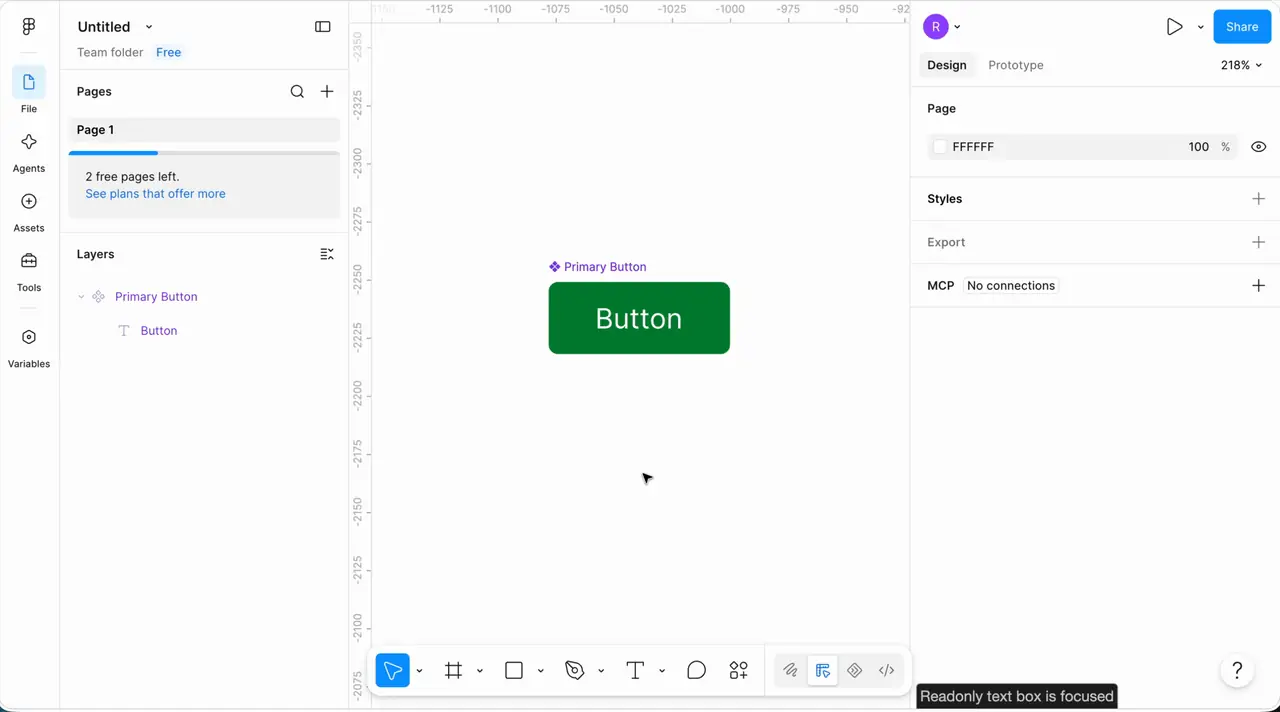Click the user avatar R
The image size is (1280, 712).
(x=935, y=27)
